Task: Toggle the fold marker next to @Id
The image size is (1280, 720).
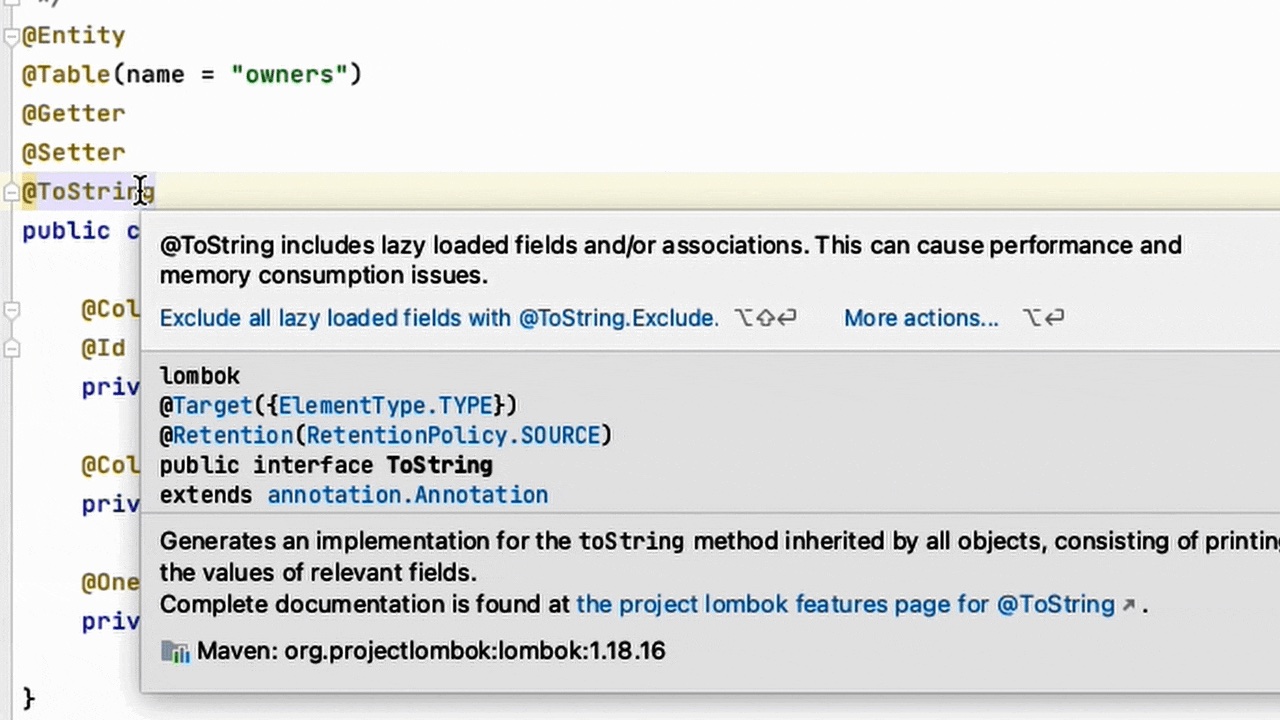Action: tap(11, 349)
